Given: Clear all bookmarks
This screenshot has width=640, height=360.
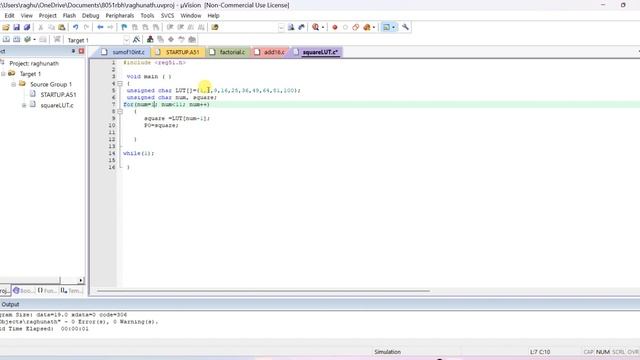Looking at the screenshot, I should (156, 27).
